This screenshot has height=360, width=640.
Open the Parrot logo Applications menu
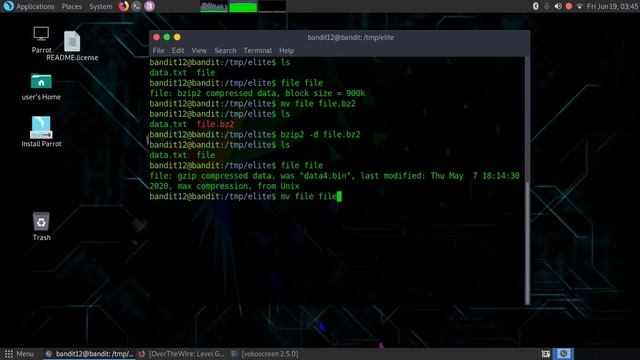point(29,7)
